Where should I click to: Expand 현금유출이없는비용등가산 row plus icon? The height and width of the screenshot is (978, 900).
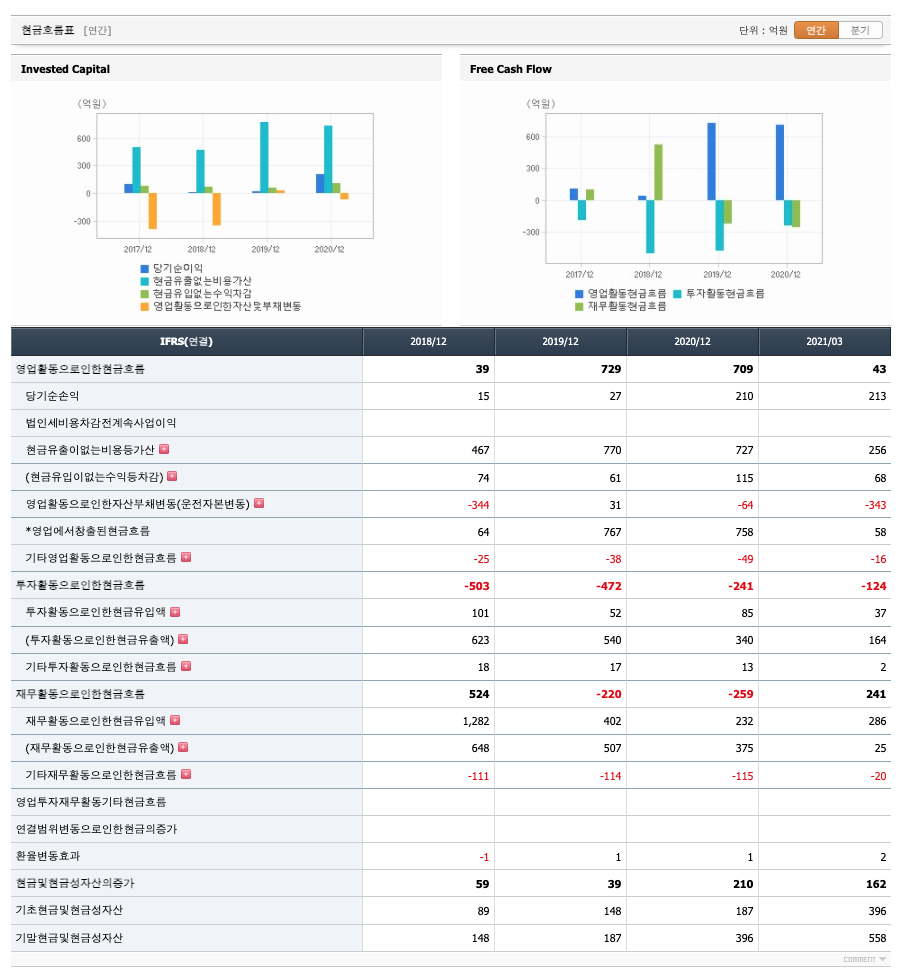pos(164,448)
